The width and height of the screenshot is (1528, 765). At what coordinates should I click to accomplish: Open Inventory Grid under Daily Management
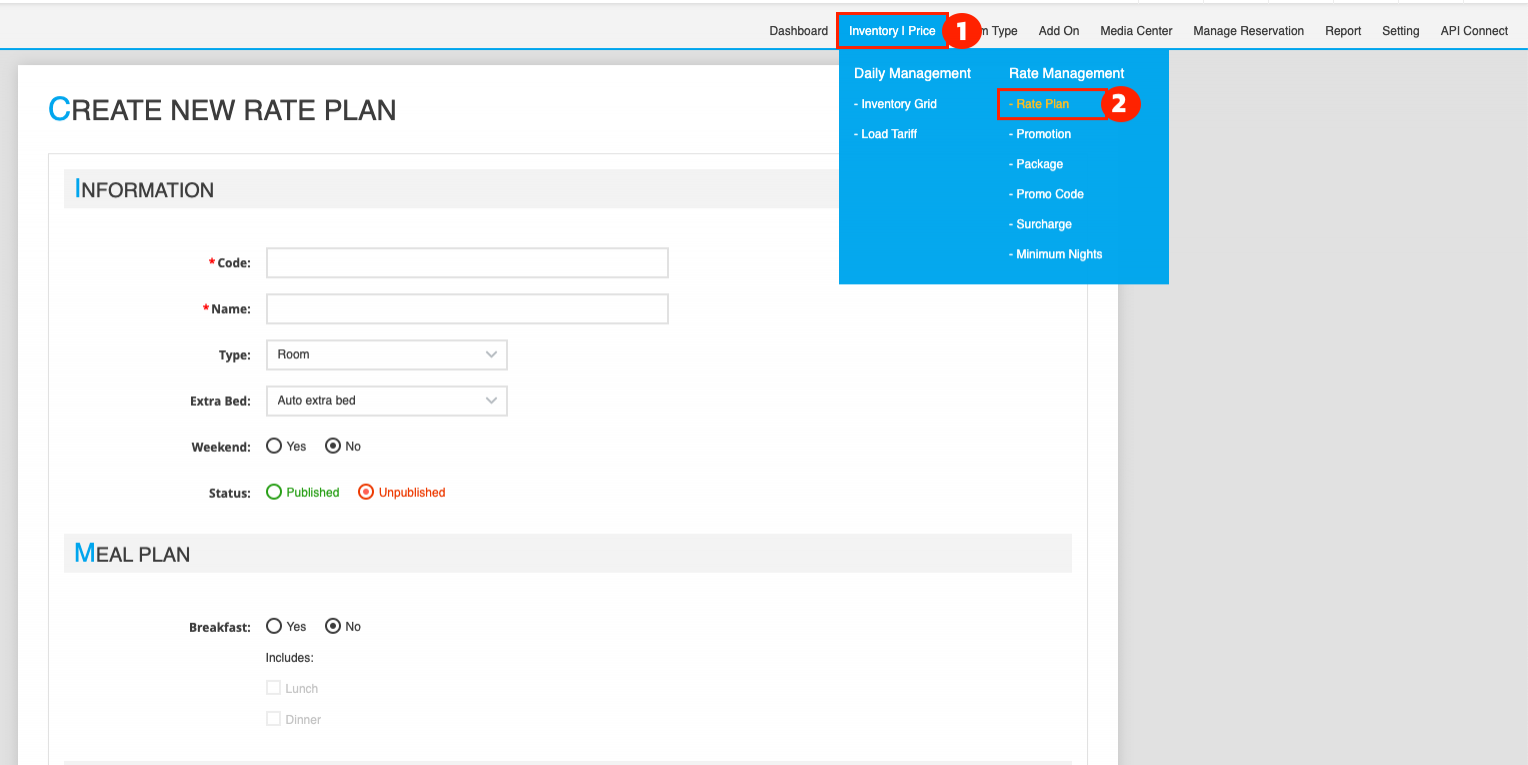898,104
